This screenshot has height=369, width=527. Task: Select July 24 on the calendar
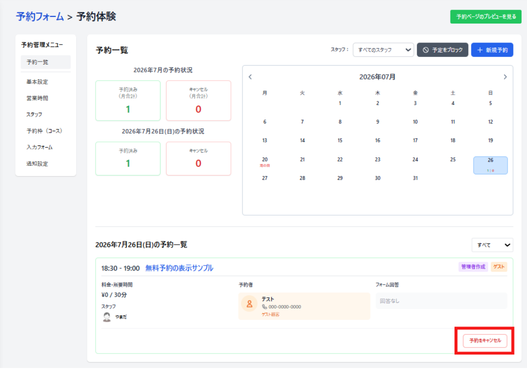pyautogui.click(x=415, y=159)
